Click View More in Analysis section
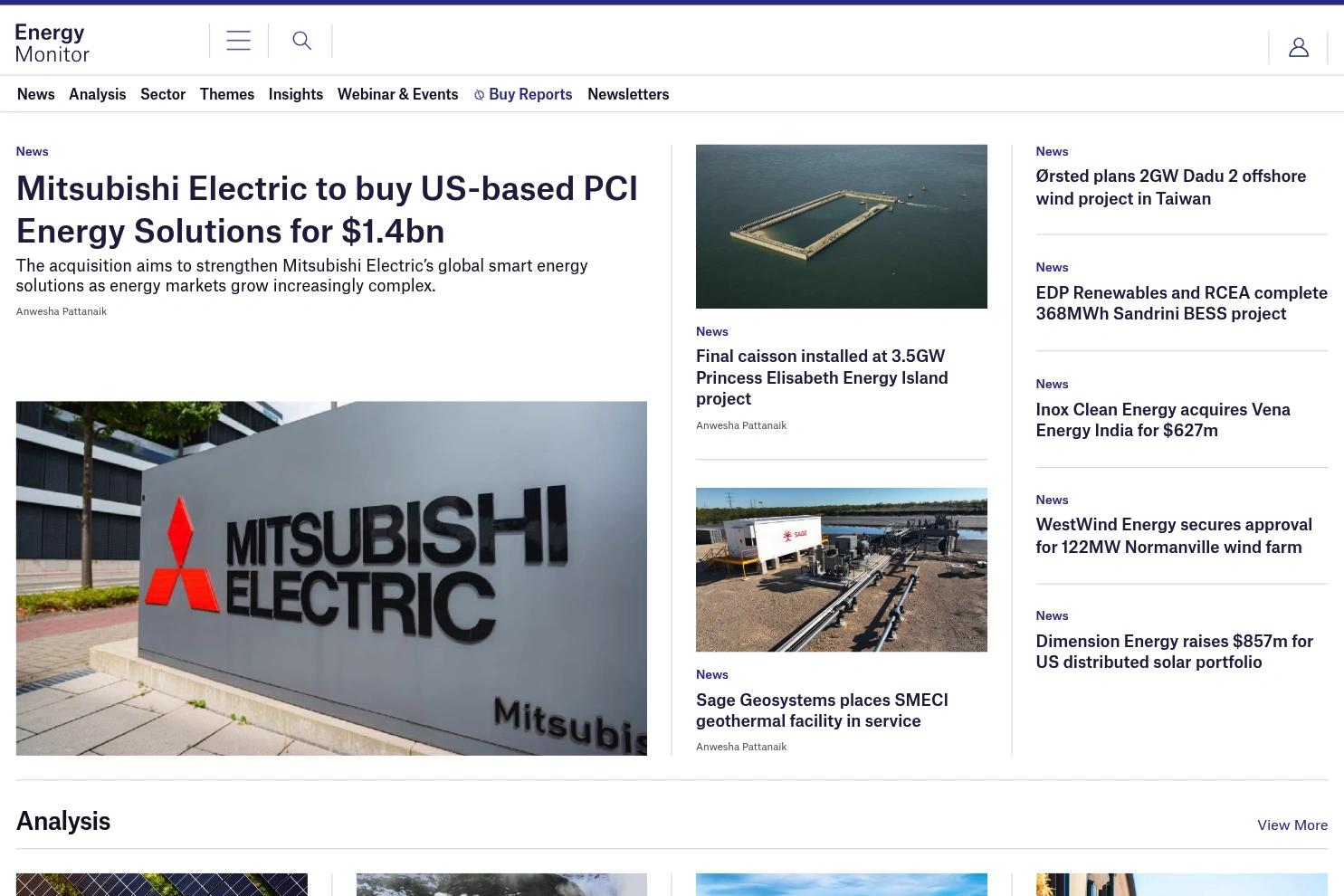The height and width of the screenshot is (896, 1344). click(1292, 825)
